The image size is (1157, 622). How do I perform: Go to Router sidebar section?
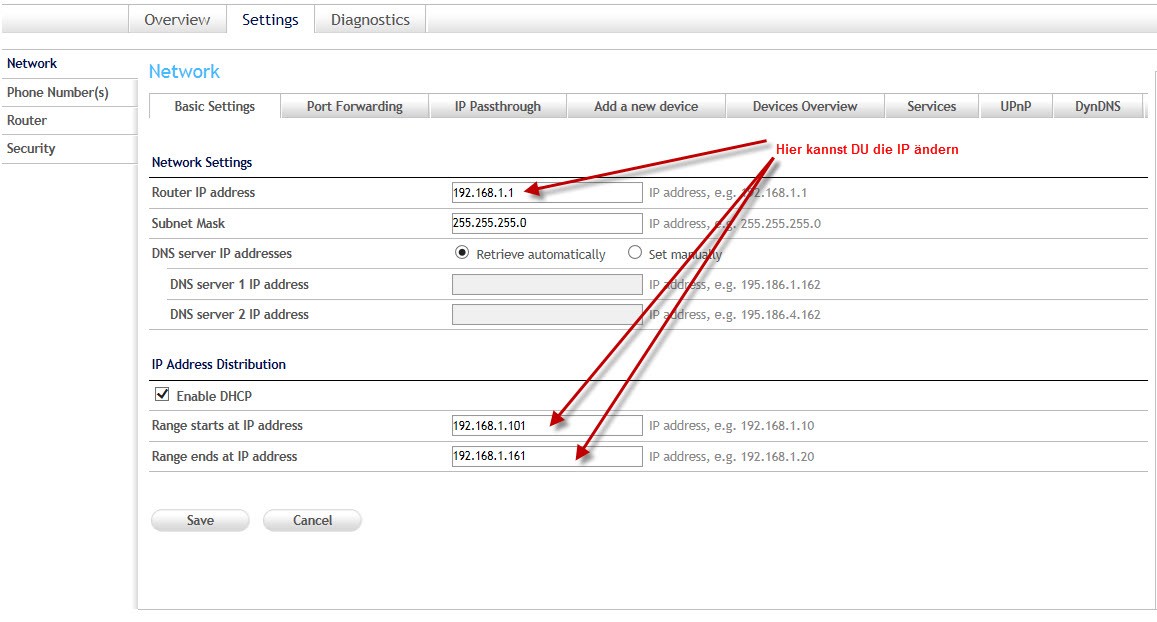[27, 120]
